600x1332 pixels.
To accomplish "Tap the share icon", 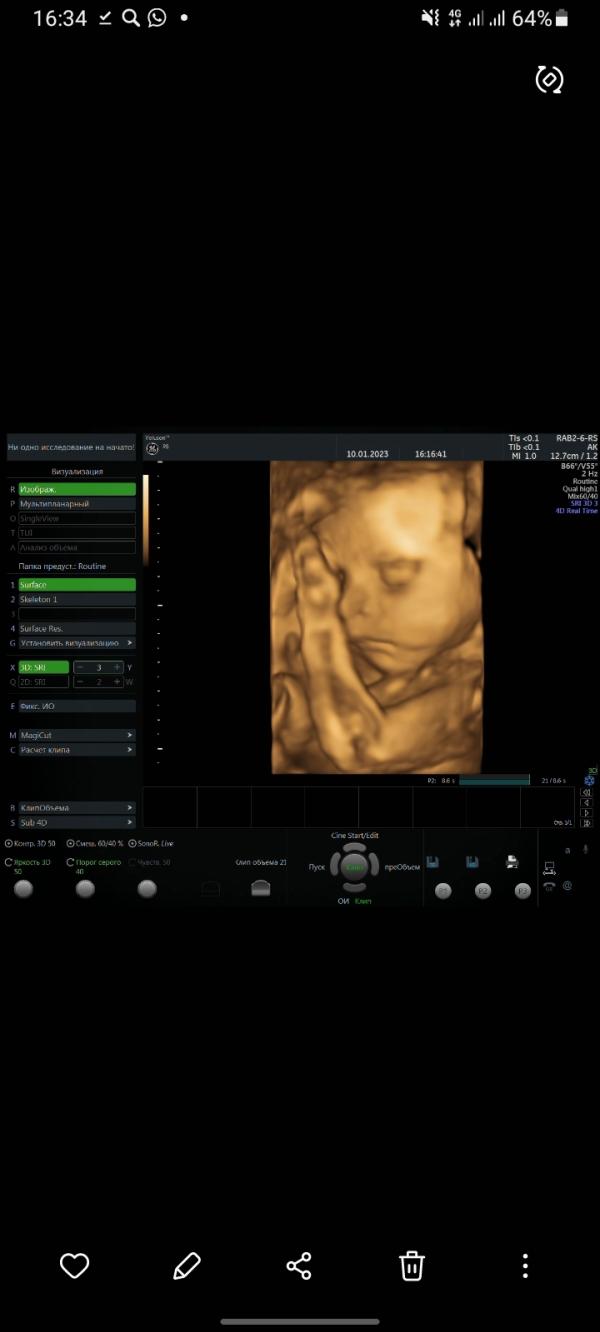I will (x=299, y=1265).
